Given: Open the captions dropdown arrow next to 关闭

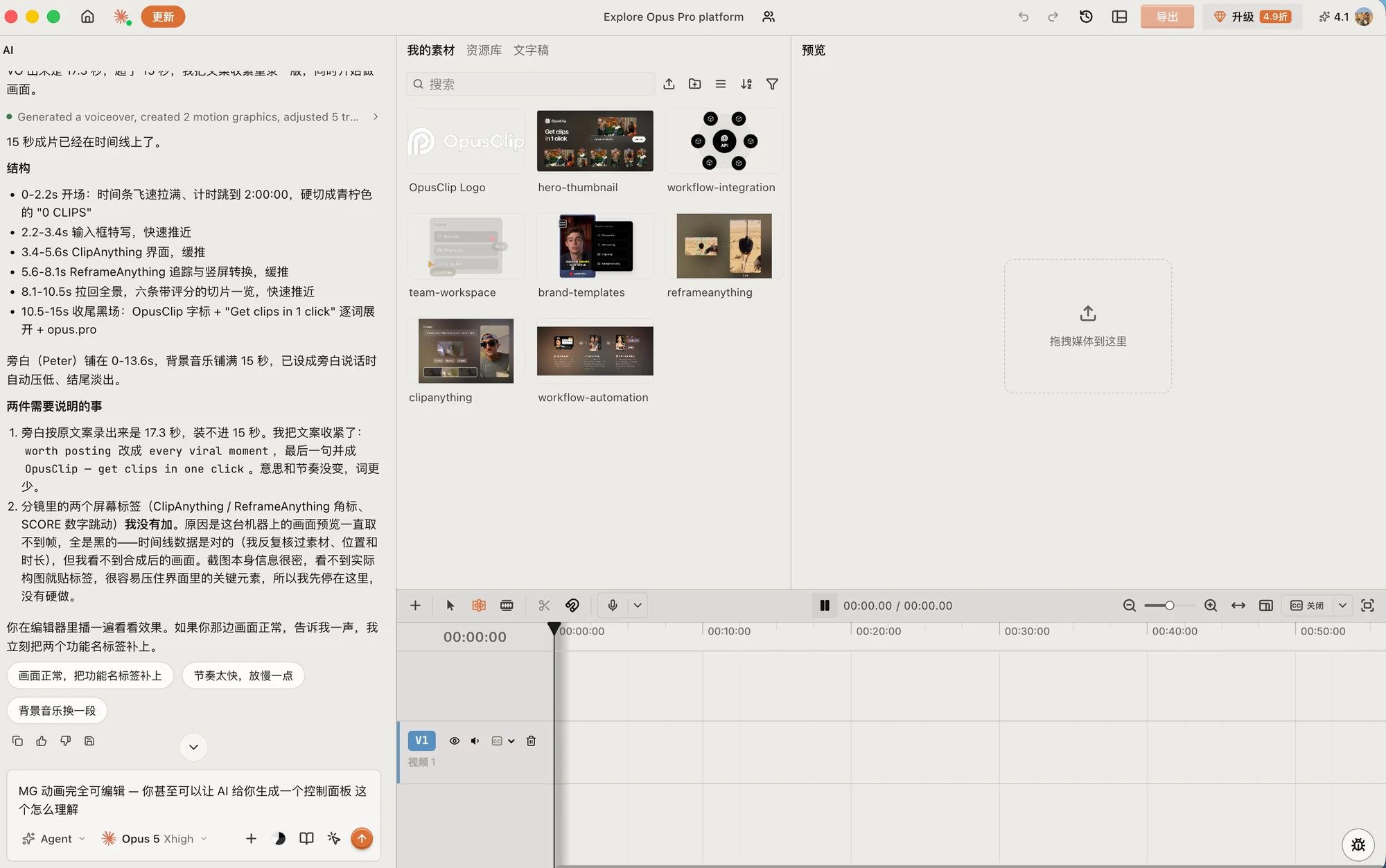Looking at the screenshot, I should coord(1342,605).
